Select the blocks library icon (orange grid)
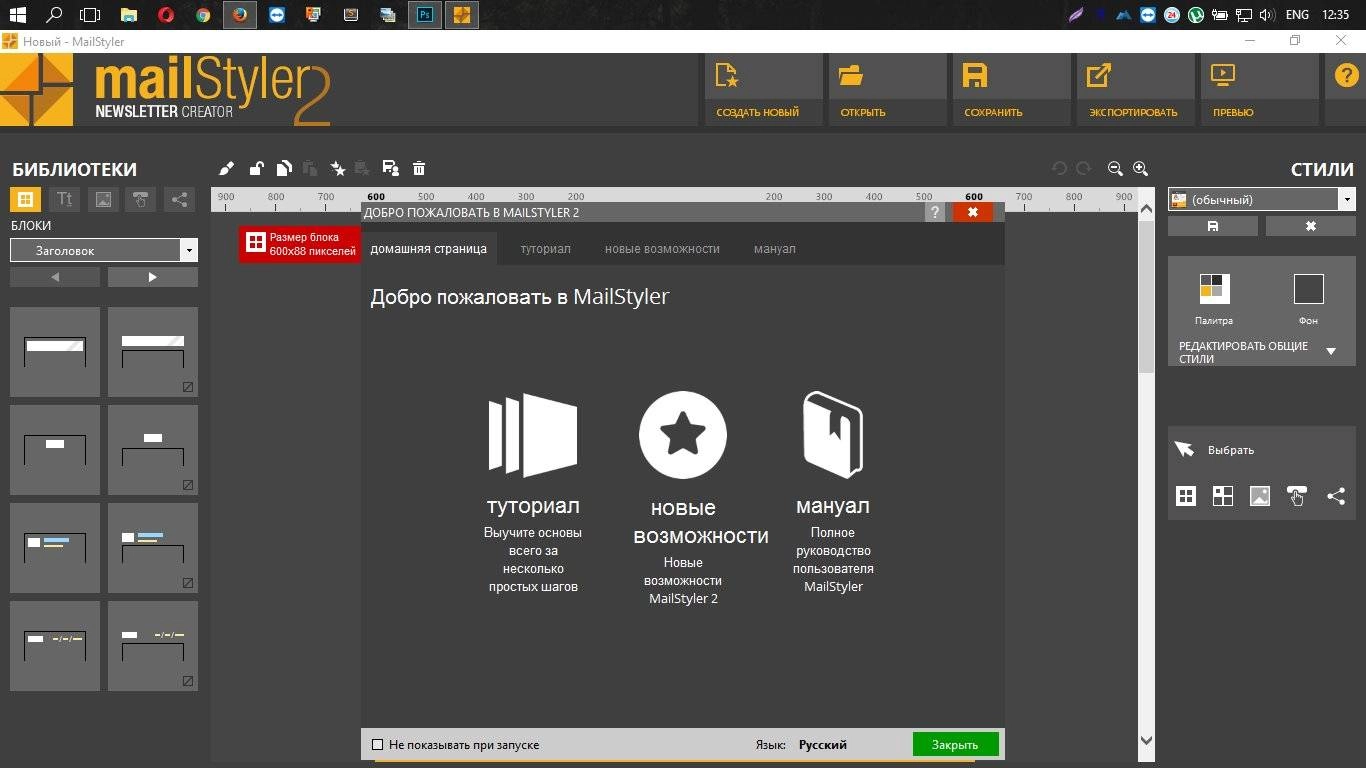This screenshot has height=768, width=1366. tap(26, 198)
